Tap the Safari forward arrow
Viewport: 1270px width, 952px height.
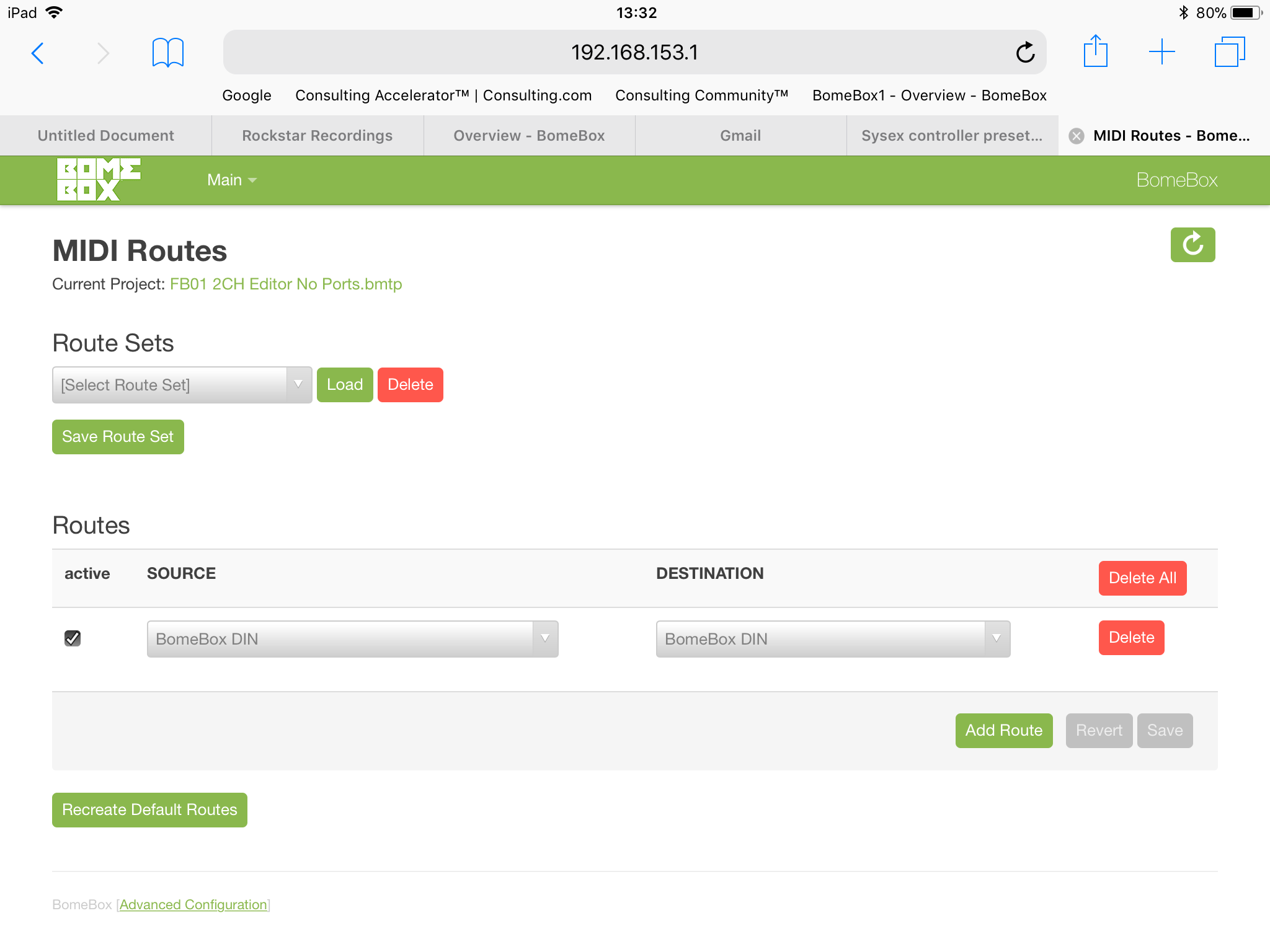tap(103, 53)
